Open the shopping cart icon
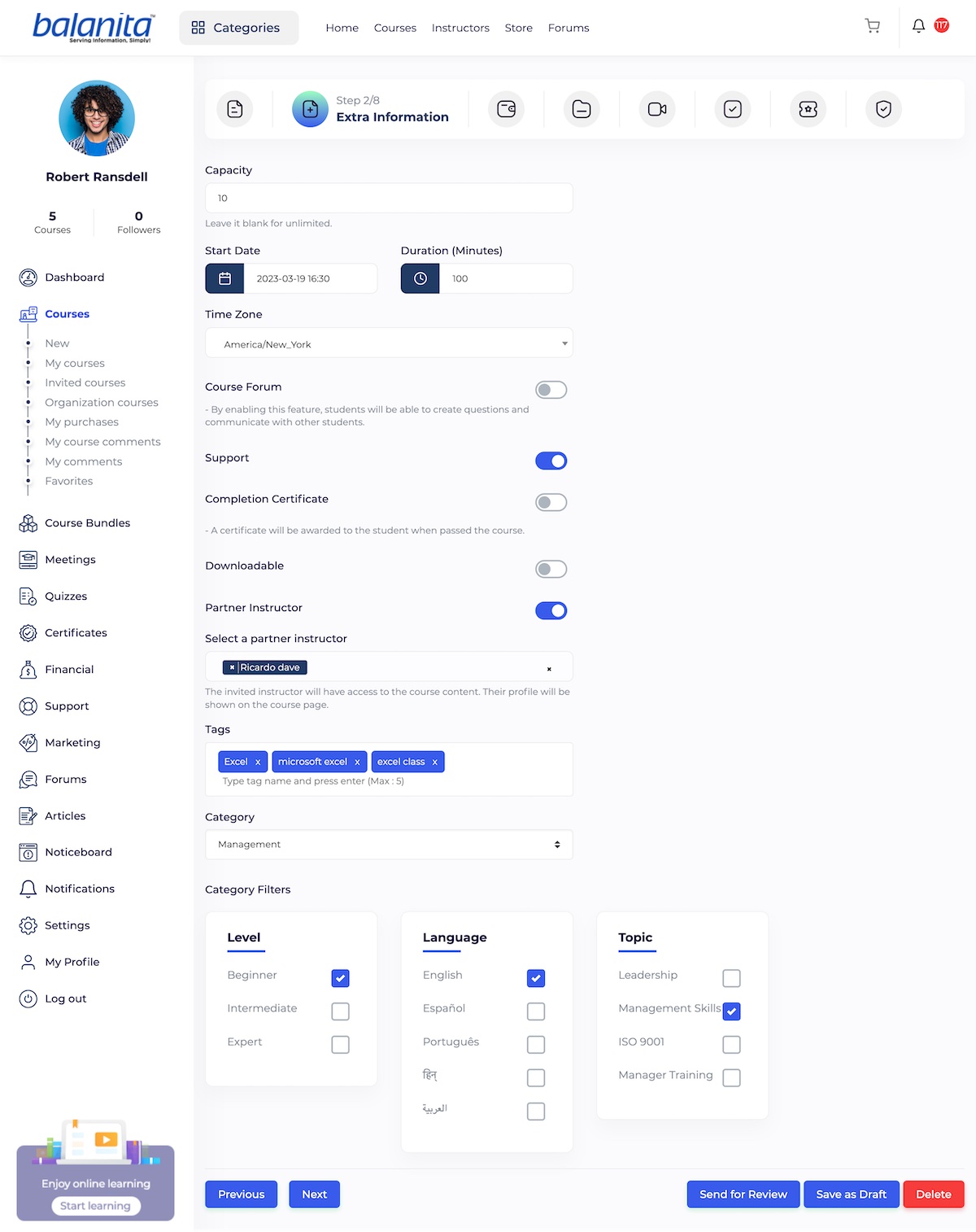976x1232 pixels. [x=872, y=26]
